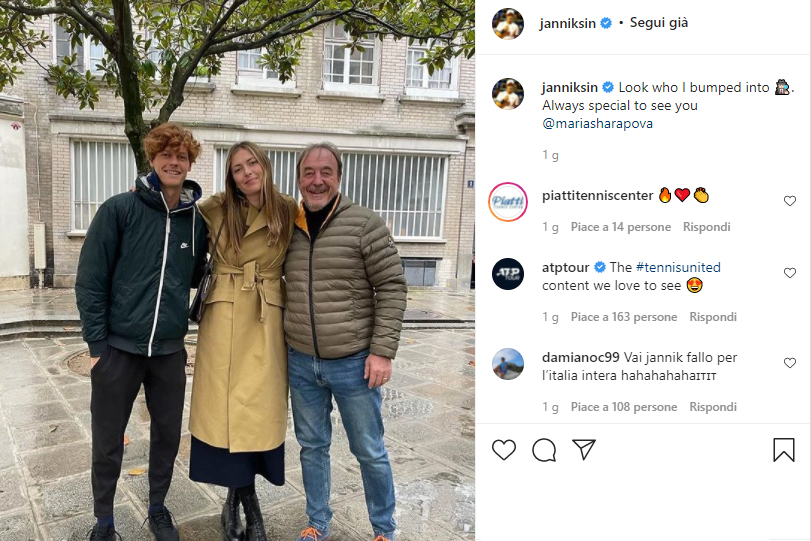Like the piattitenniscenter comment
This screenshot has height=541, width=811.
click(790, 201)
